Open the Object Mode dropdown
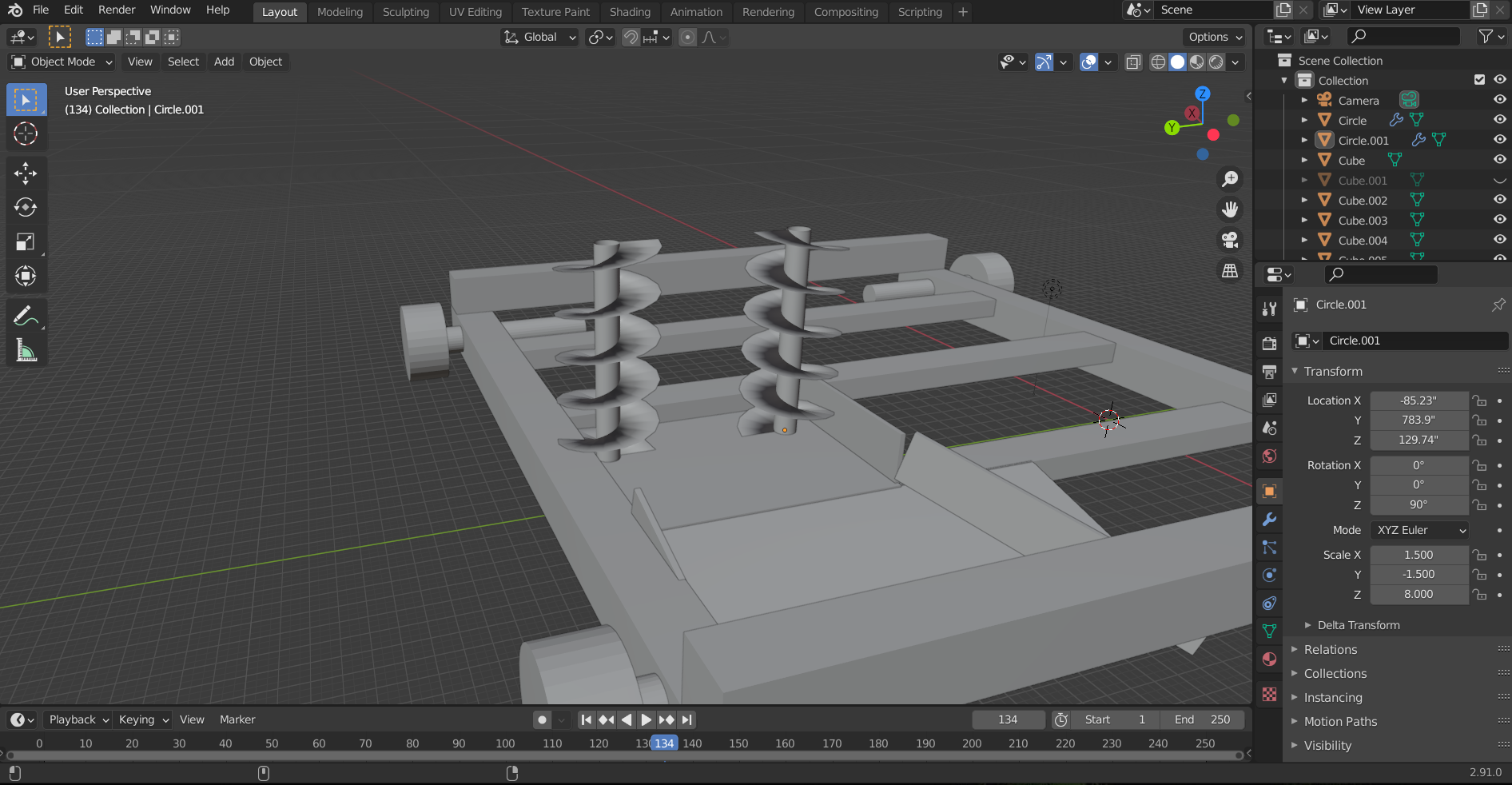 tap(62, 62)
